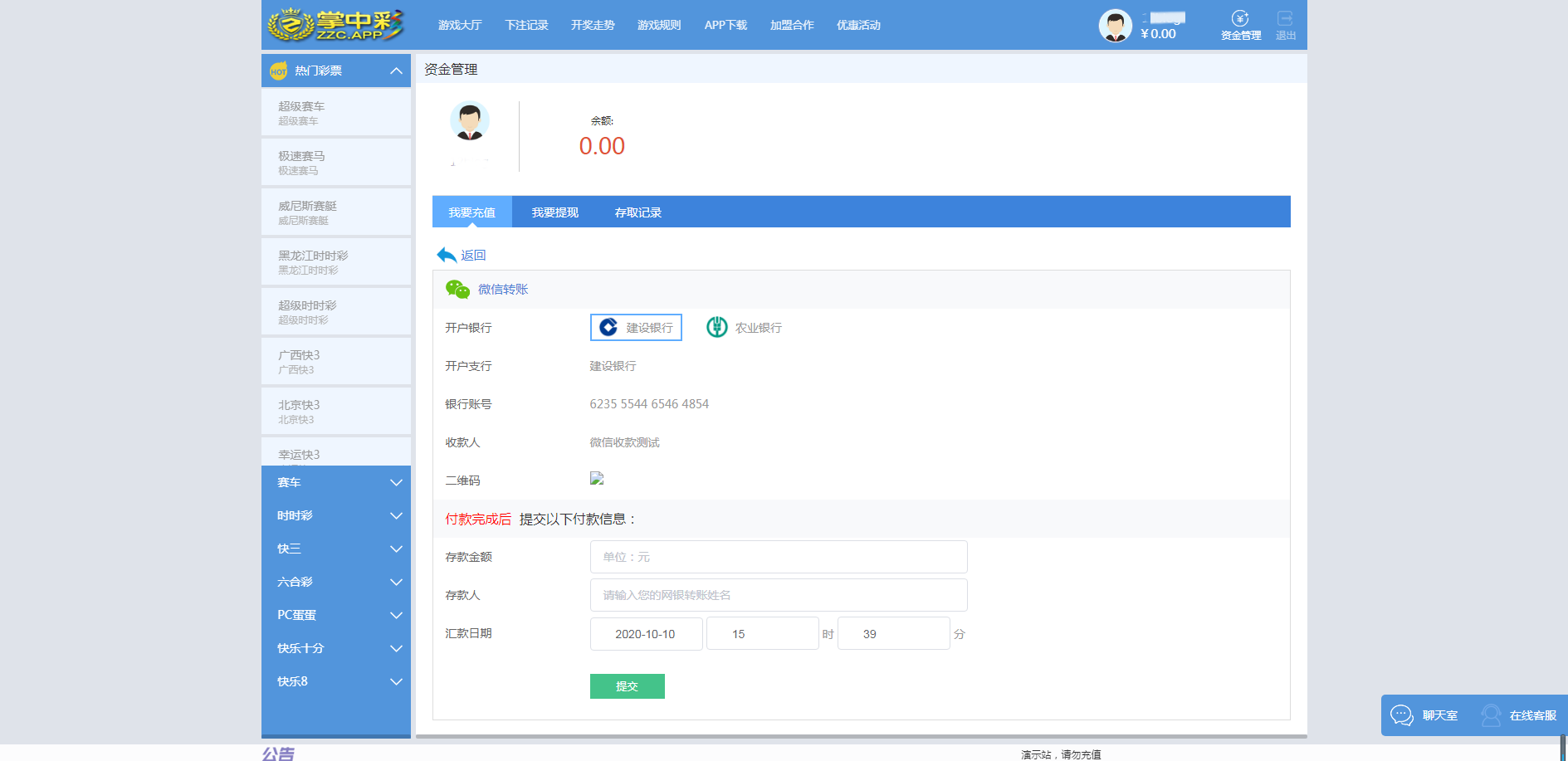The image size is (1568, 761).
Task: Click the green WeChat icon
Action: pyautogui.click(x=457, y=290)
